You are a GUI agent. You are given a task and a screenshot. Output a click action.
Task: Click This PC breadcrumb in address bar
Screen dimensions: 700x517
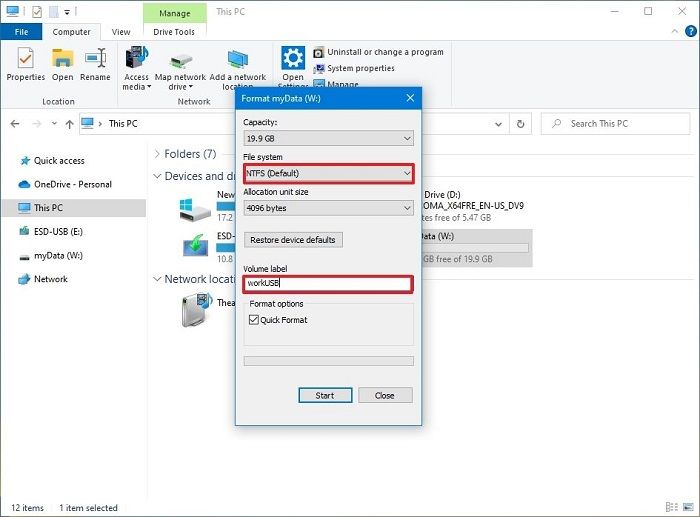[123, 124]
